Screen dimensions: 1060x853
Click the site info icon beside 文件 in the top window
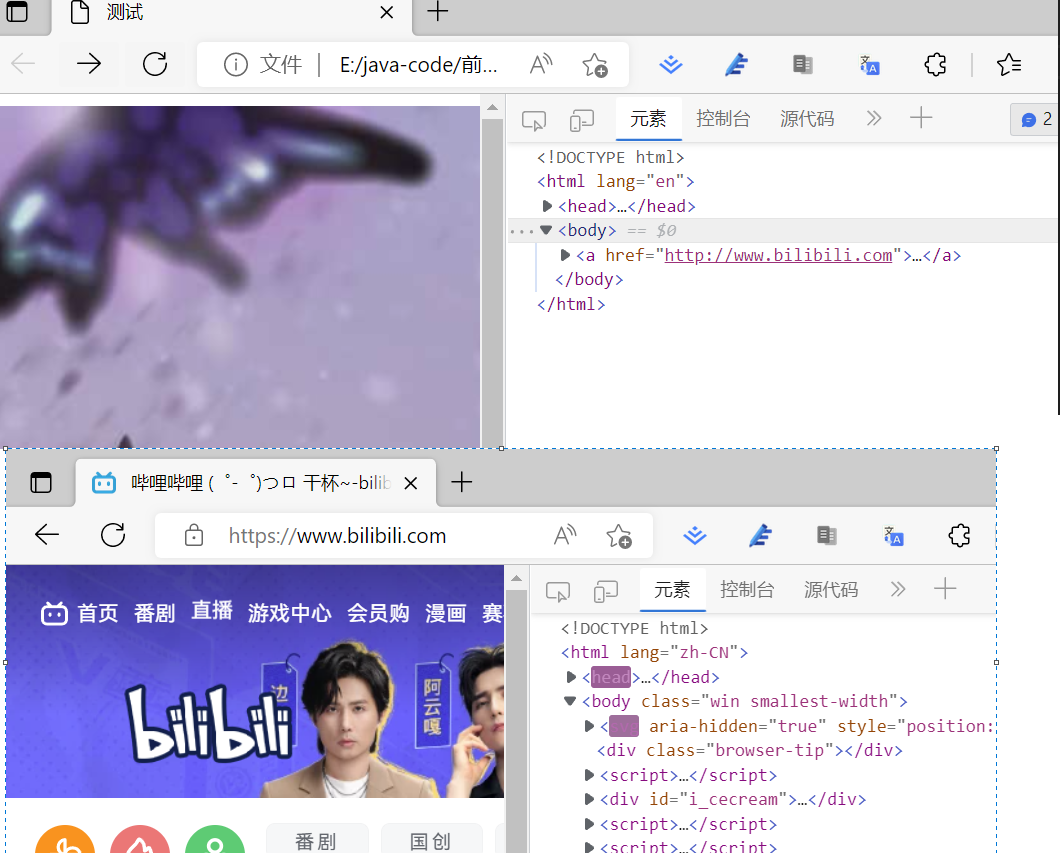click(235, 65)
